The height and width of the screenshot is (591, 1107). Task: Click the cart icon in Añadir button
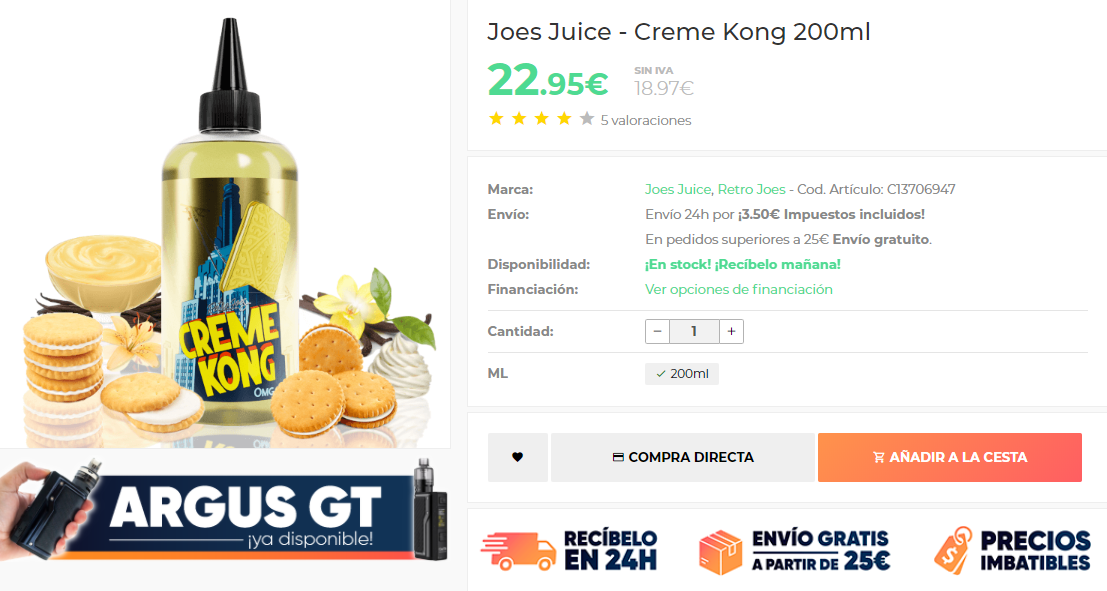click(878, 458)
